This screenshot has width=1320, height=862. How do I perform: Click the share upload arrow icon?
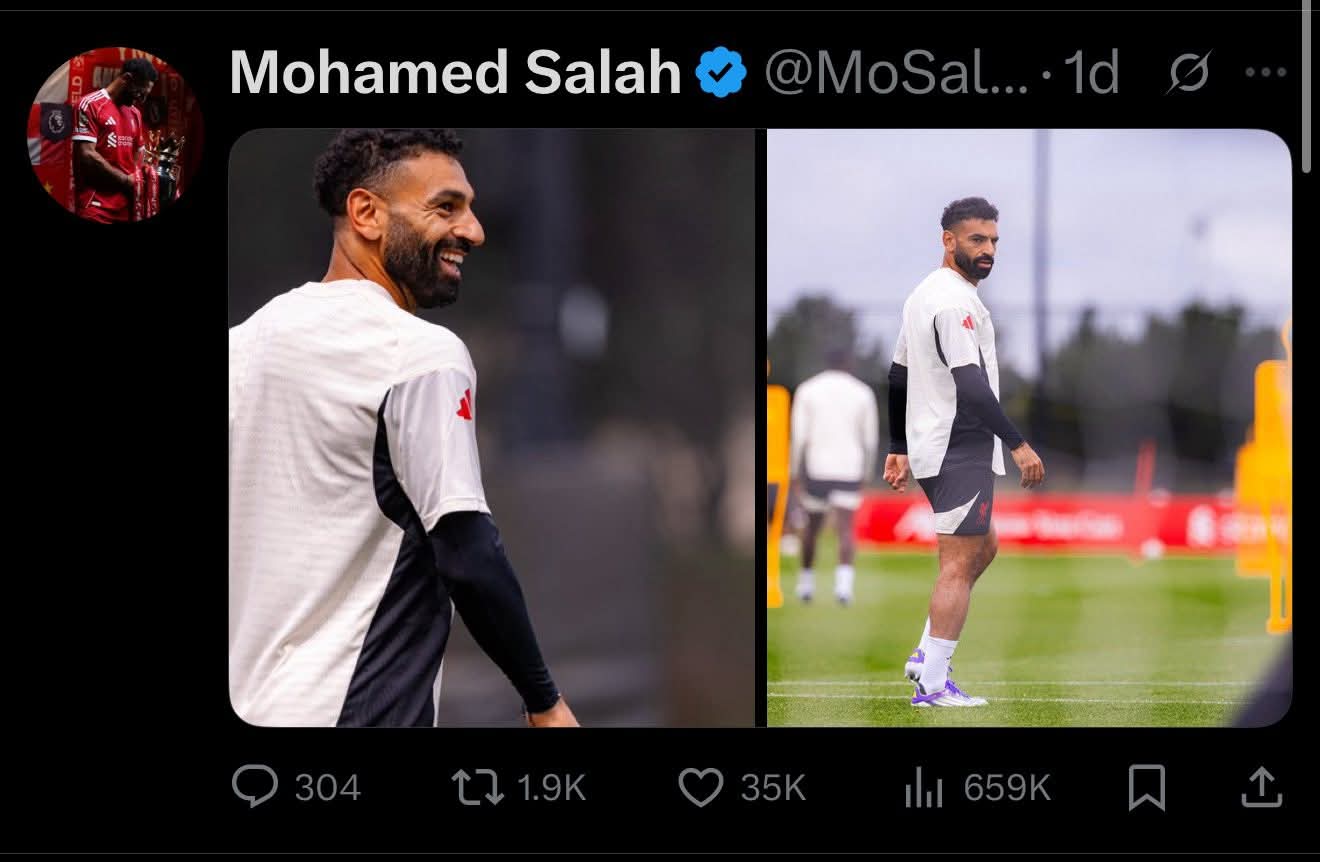1261,787
